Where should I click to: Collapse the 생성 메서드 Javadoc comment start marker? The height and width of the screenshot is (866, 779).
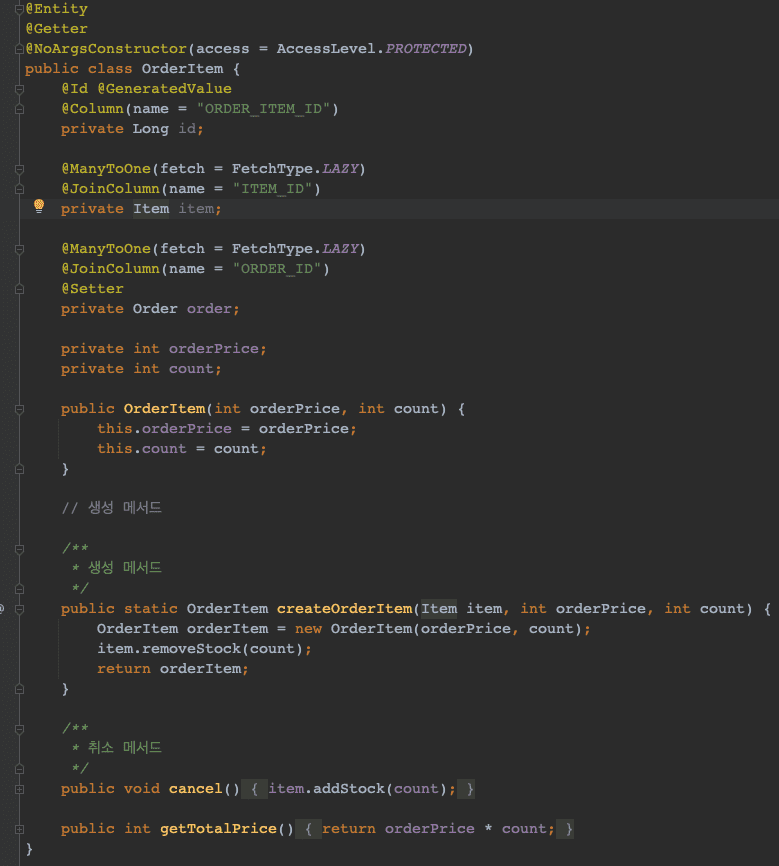click(19, 549)
